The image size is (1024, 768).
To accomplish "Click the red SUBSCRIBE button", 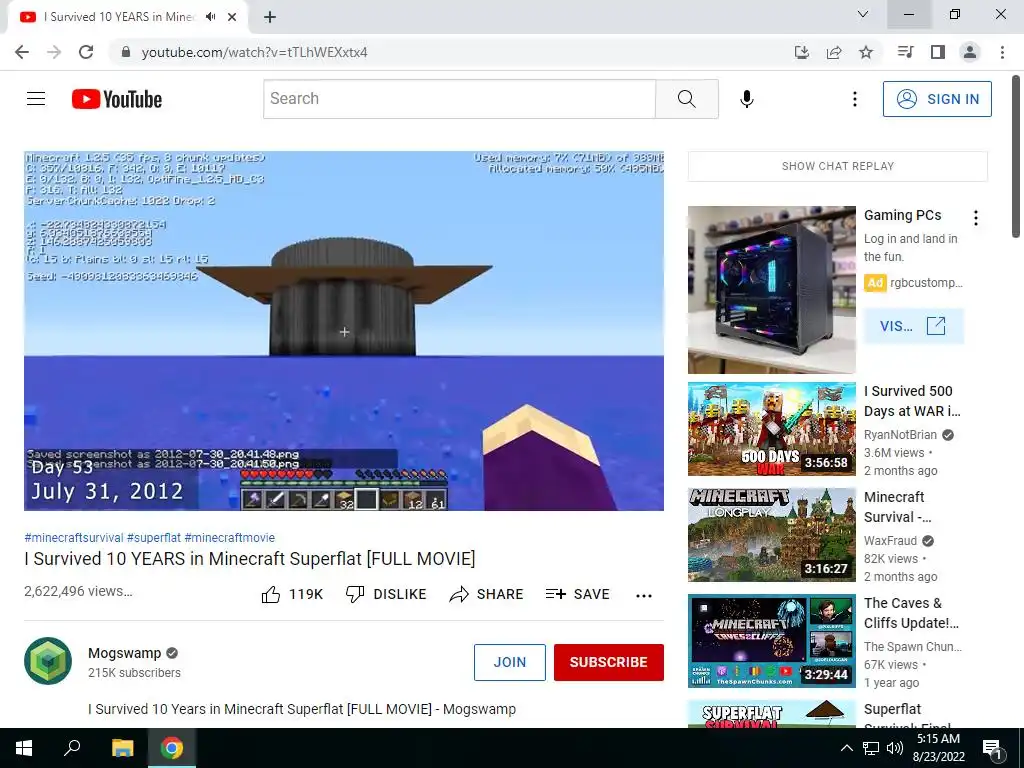I will 609,662.
